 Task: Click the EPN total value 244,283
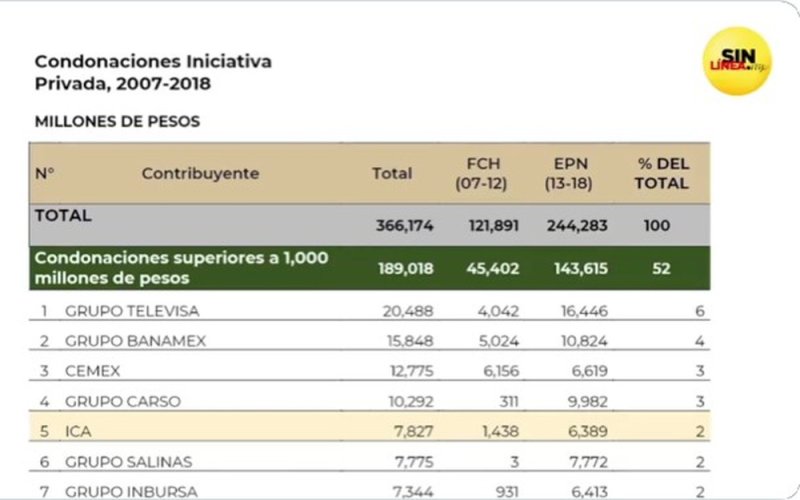point(577,226)
